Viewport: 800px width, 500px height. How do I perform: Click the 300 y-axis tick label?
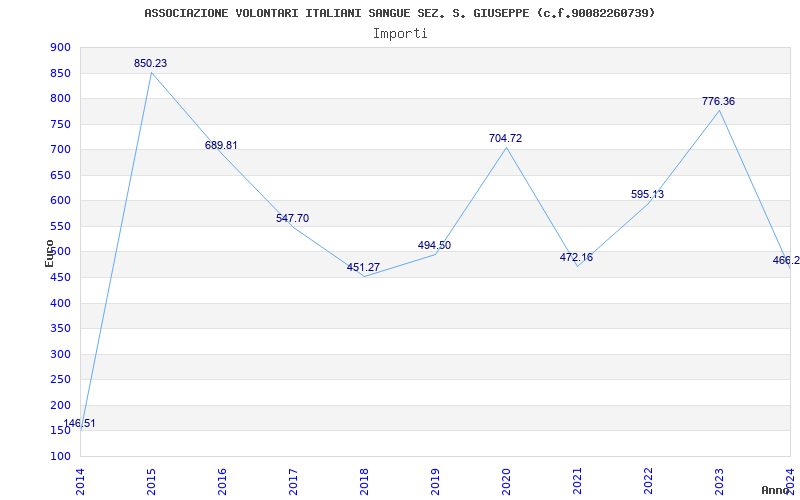pyautogui.click(x=60, y=354)
